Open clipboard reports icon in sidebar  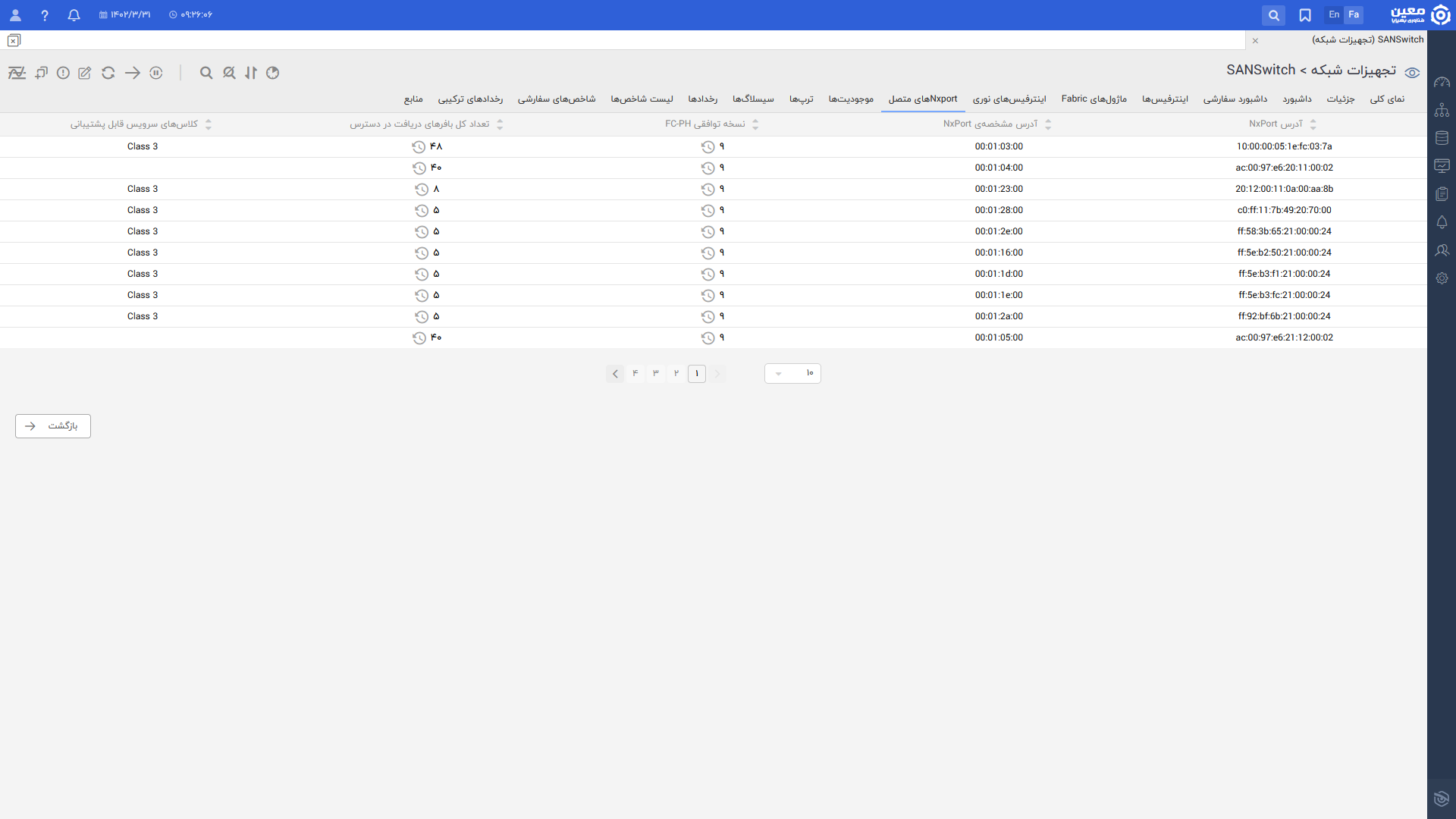click(x=1442, y=194)
